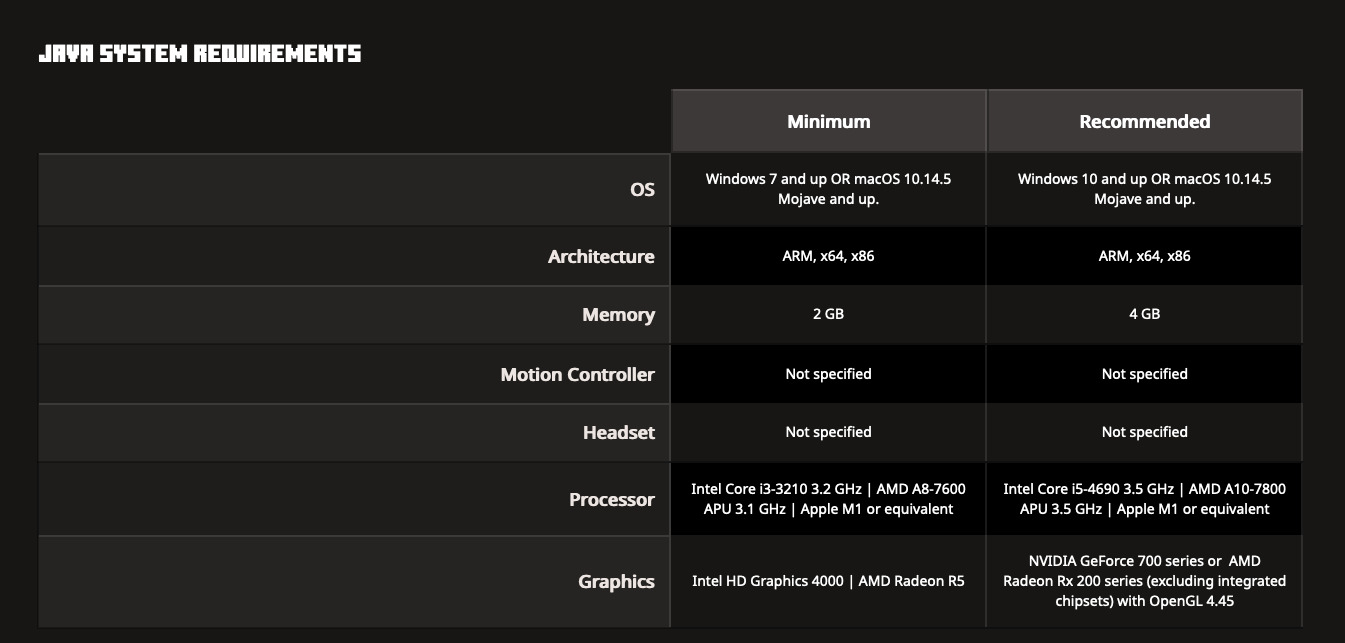Select the Memory row label
This screenshot has width=1345, height=643.
(618, 315)
